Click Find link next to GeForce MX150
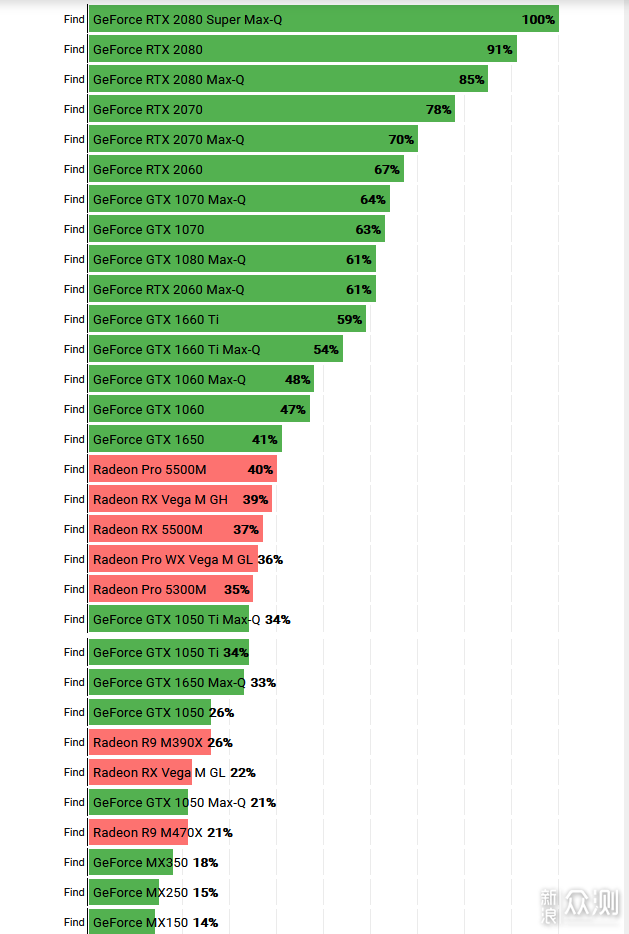Screen dimensions: 629x934 click(74, 922)
